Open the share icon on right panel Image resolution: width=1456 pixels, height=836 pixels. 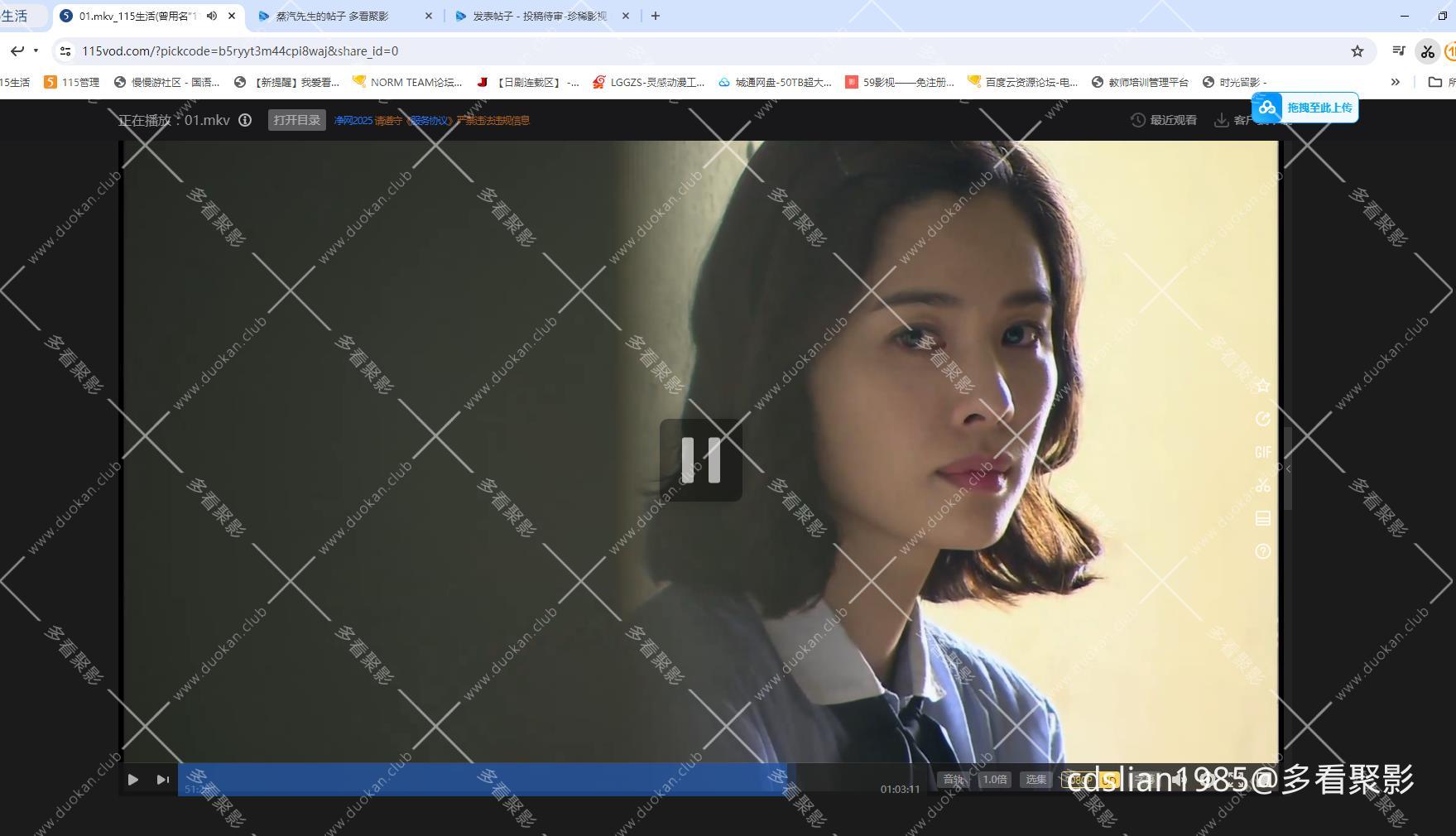(x=1262, y=419)
